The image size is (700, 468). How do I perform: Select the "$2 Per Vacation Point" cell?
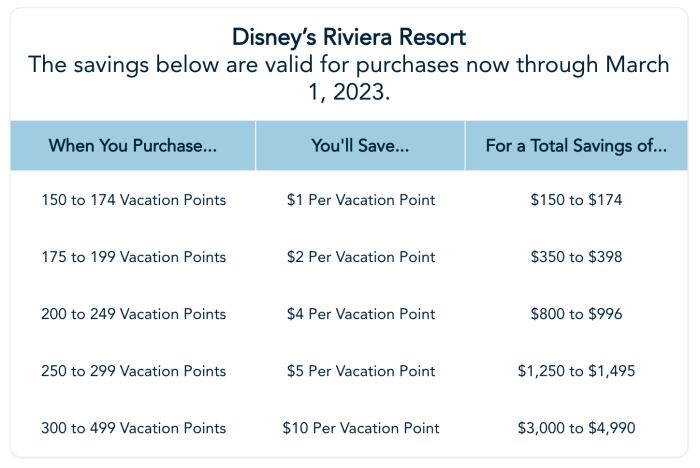pos(360,257)
